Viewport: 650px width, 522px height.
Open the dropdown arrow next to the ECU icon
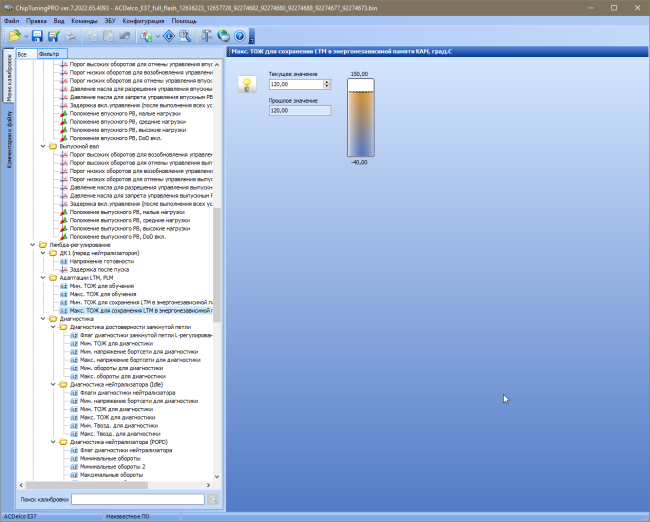158,36
